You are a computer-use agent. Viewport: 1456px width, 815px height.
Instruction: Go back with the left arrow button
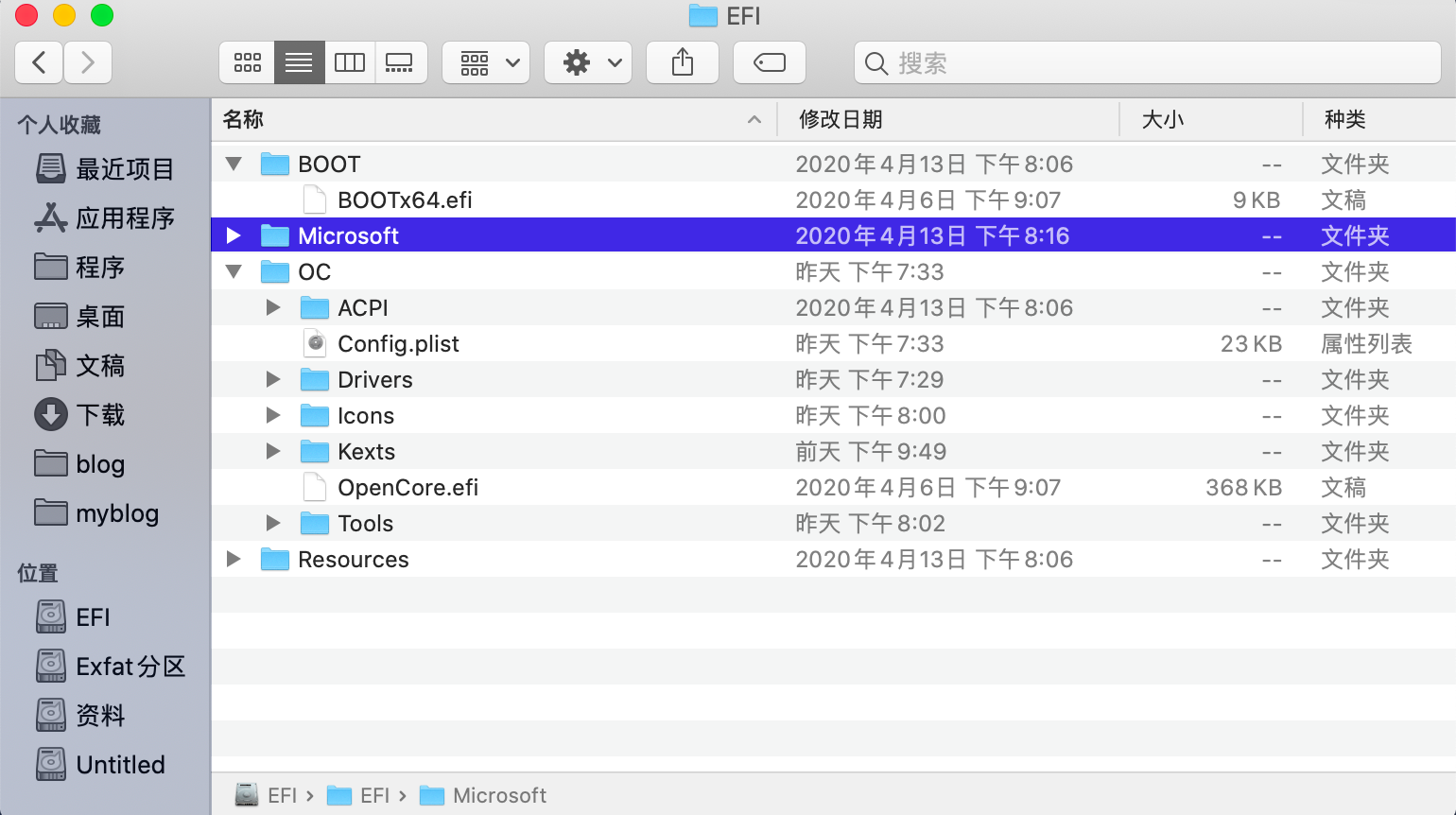coord(39,62)
